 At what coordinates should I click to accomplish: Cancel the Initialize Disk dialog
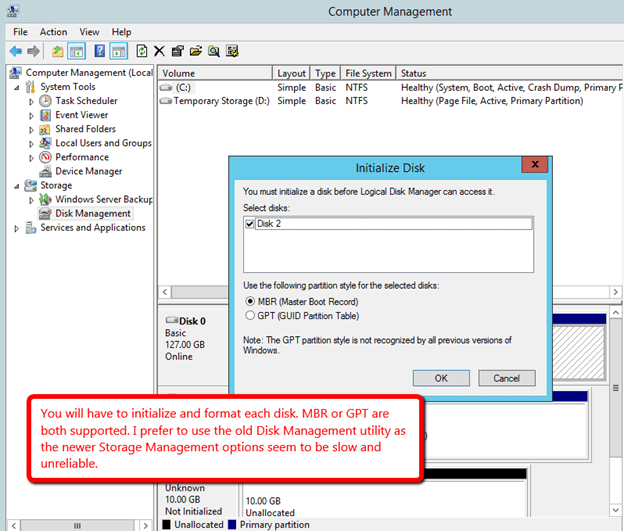(x=506, y=378)
